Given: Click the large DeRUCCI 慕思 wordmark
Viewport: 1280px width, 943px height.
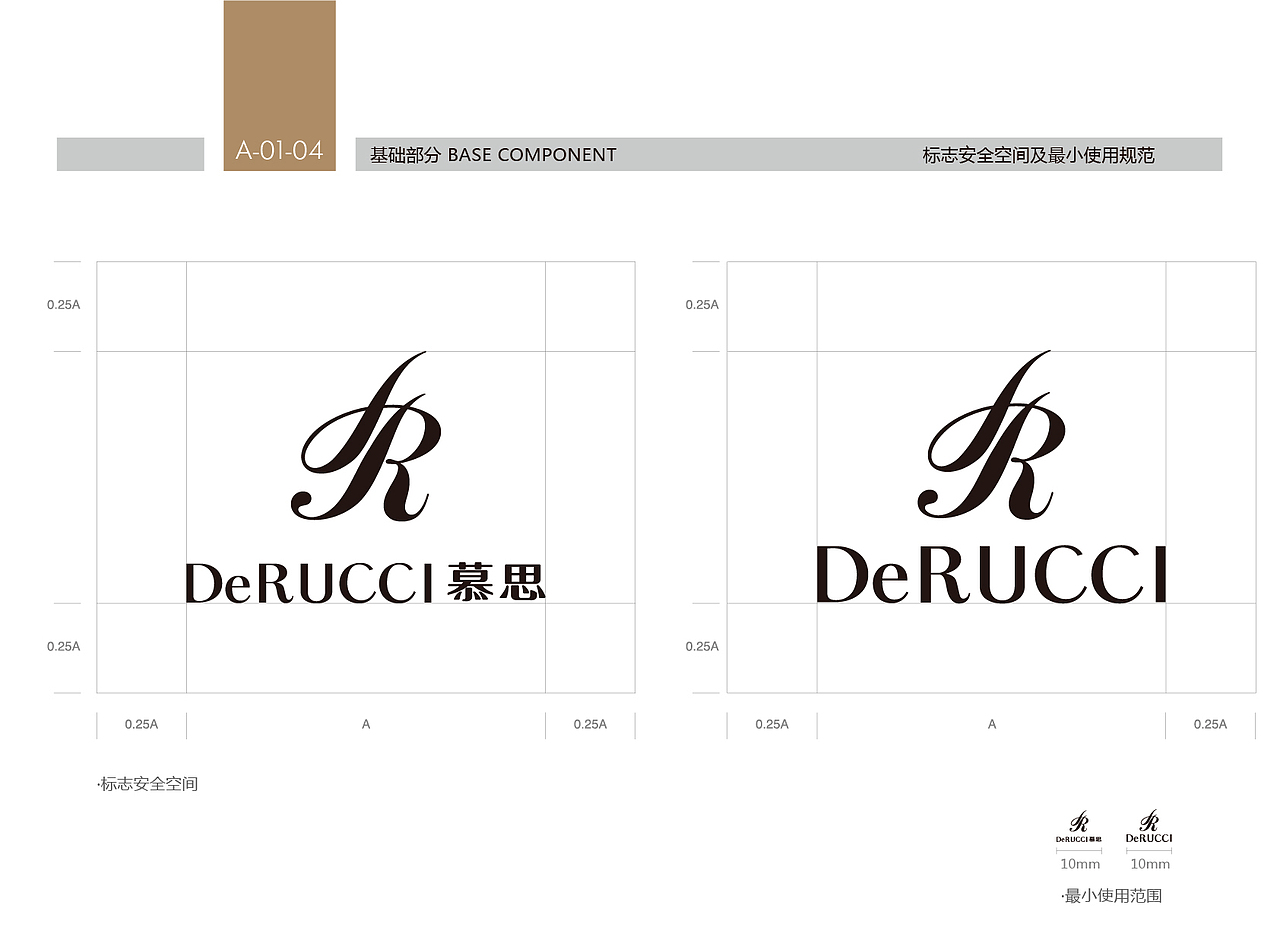Looking at the screenshot, I should point(366,582).
